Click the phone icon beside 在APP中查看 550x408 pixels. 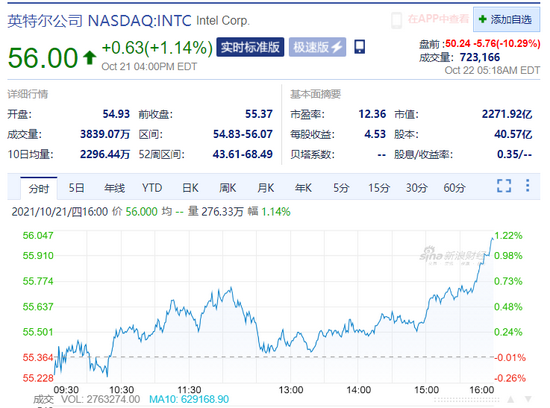coord(396,20)
